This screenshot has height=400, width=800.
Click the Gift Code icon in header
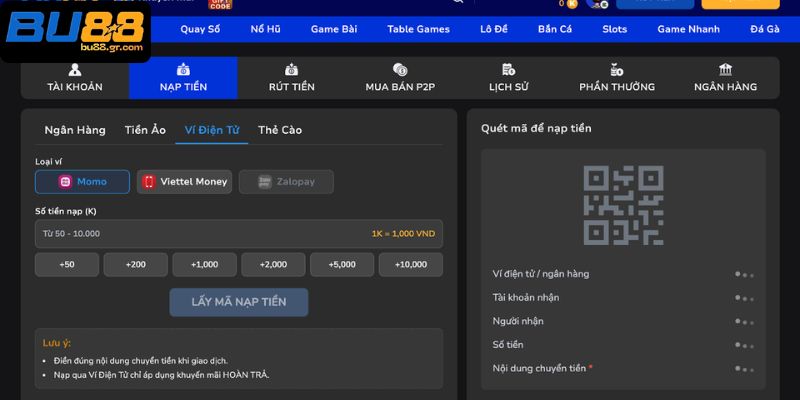coord(220,5)
